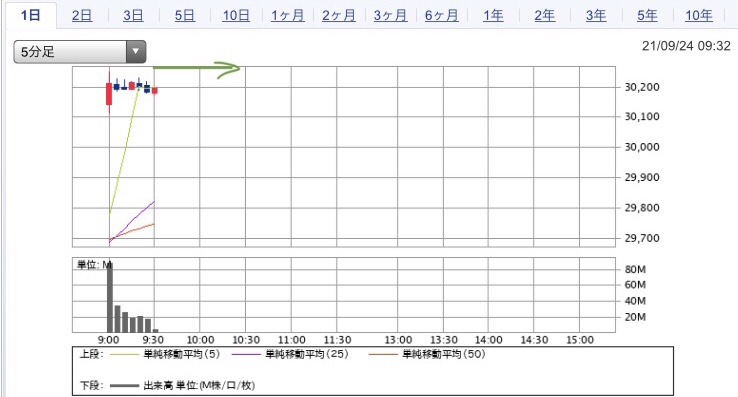
Task: Switch to the 2日 range tab
Action: click(82, 16)
